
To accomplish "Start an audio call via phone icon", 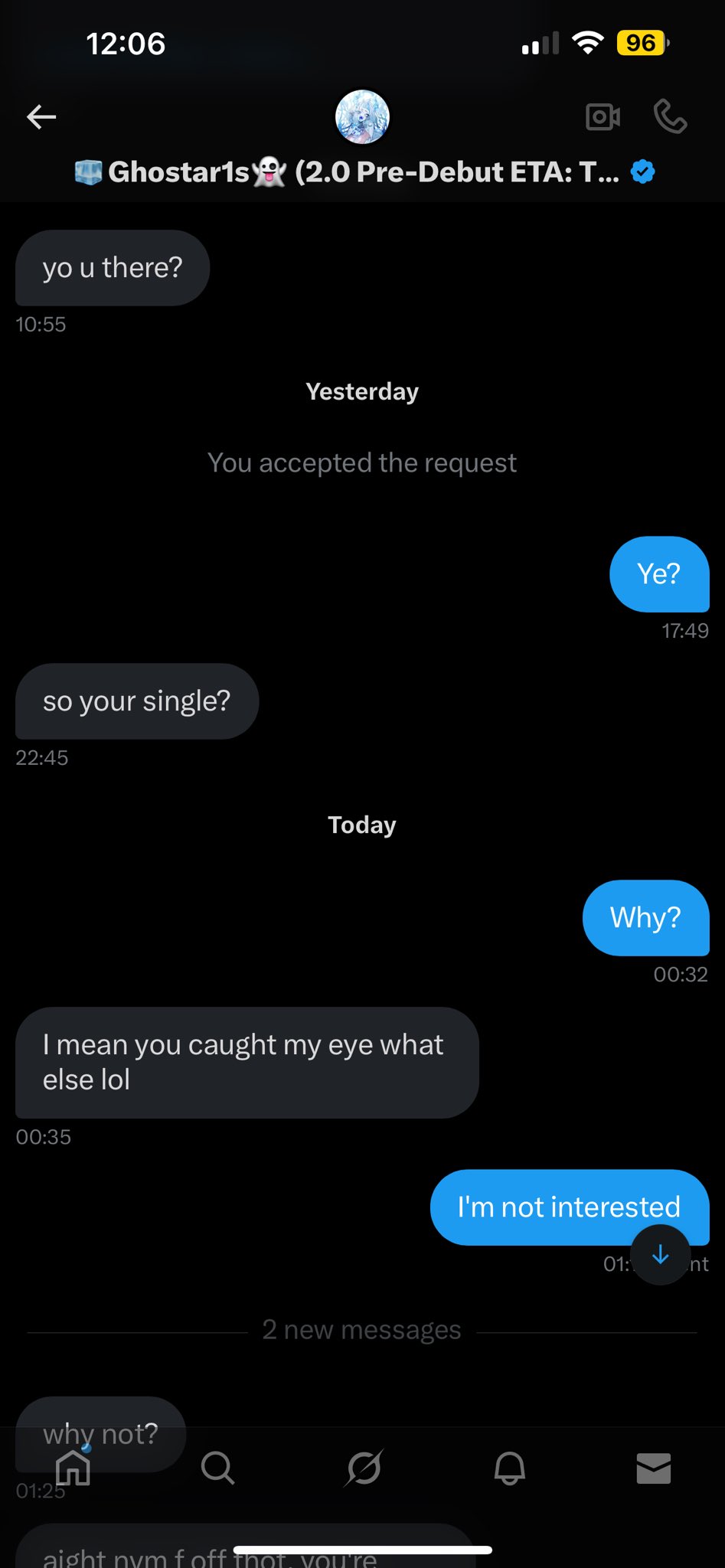I will [x=671, y=117].
